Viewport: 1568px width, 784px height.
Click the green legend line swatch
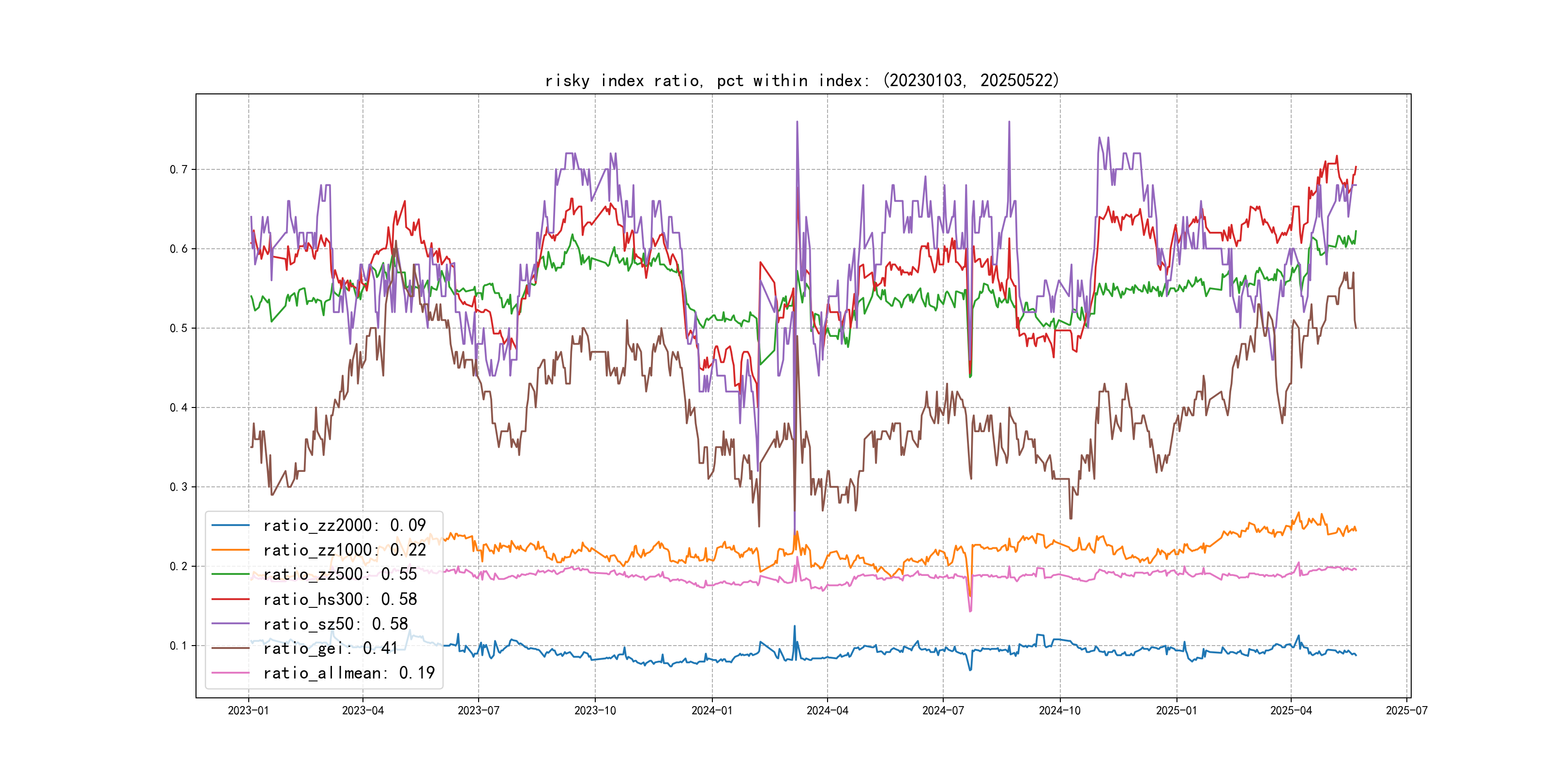point(231,574)
